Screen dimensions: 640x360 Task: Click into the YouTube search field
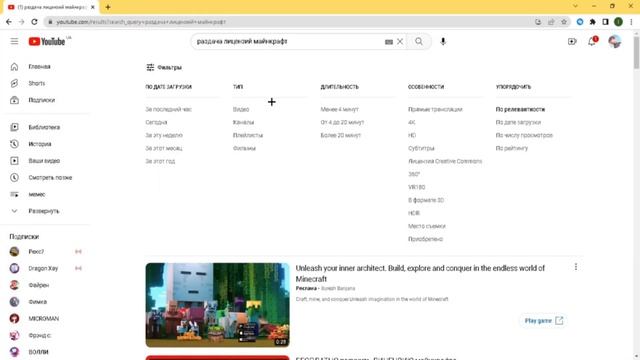288,42
